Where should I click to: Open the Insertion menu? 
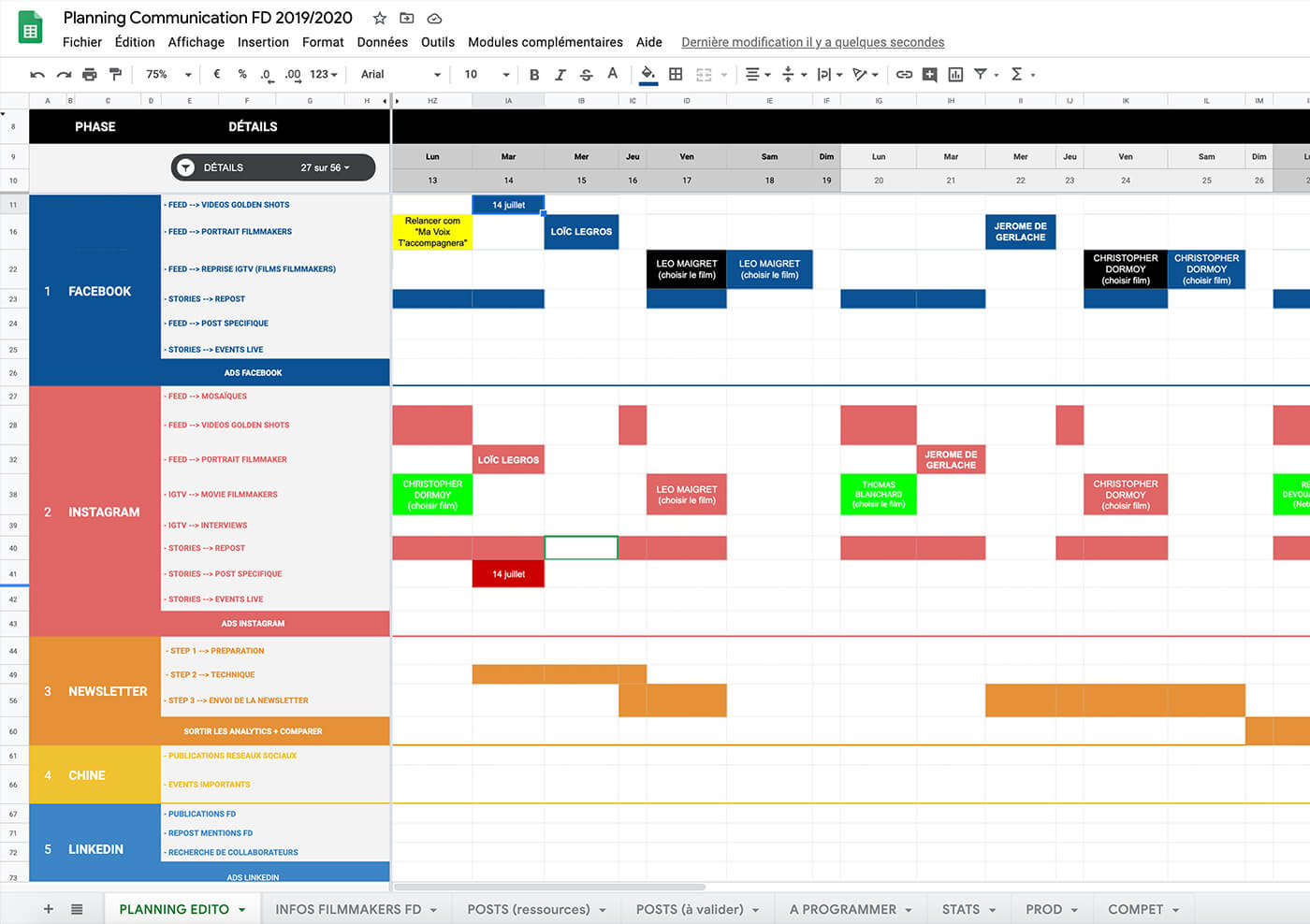point(263,42)
